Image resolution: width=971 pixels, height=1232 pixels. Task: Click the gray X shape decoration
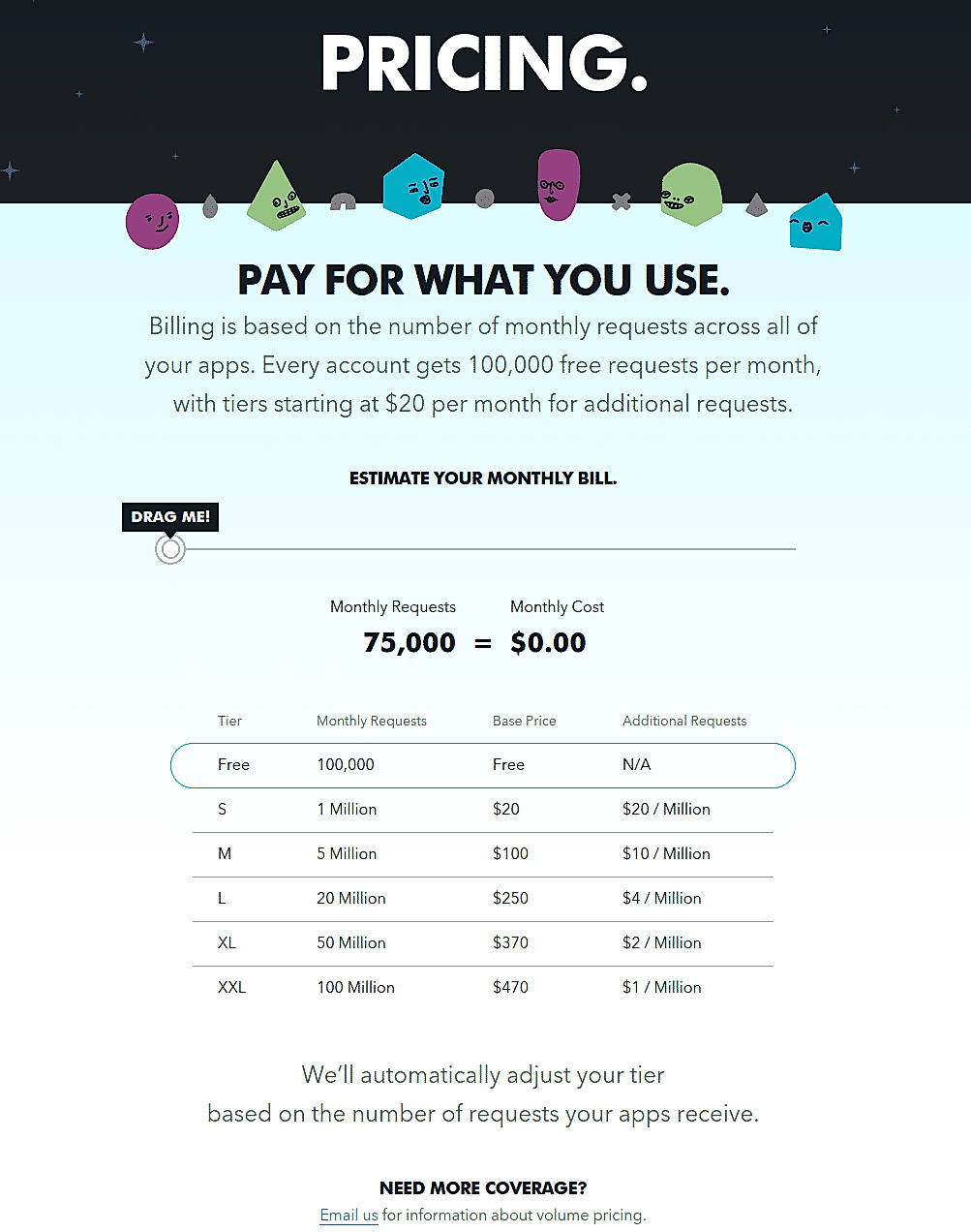click(x=621, y=203)
